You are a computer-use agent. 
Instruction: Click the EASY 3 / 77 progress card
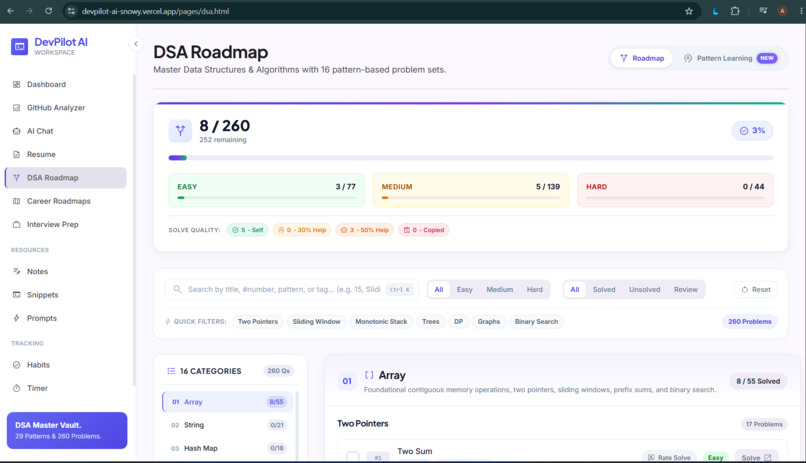tap(266, 190)
